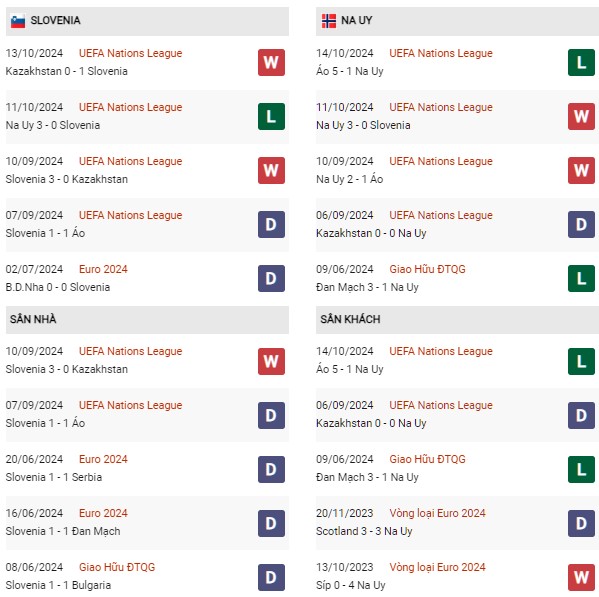This screenshot has height=597, width=599.
Task: Open UEFA Nations League link dated 13/10/2024
Action: point(130,53)
